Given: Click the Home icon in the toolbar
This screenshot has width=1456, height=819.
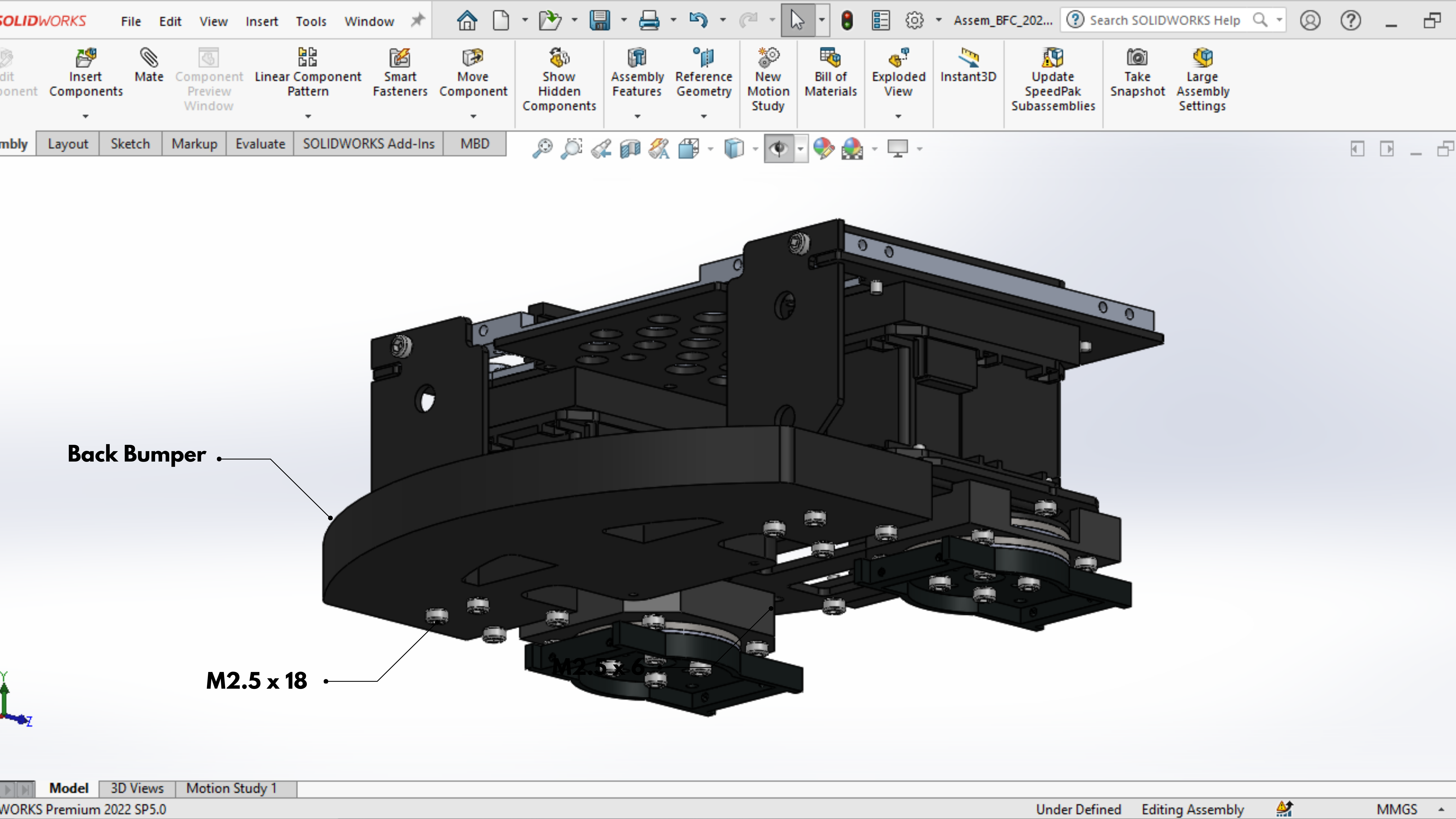Looking at the screenshot, I should 467,21.
